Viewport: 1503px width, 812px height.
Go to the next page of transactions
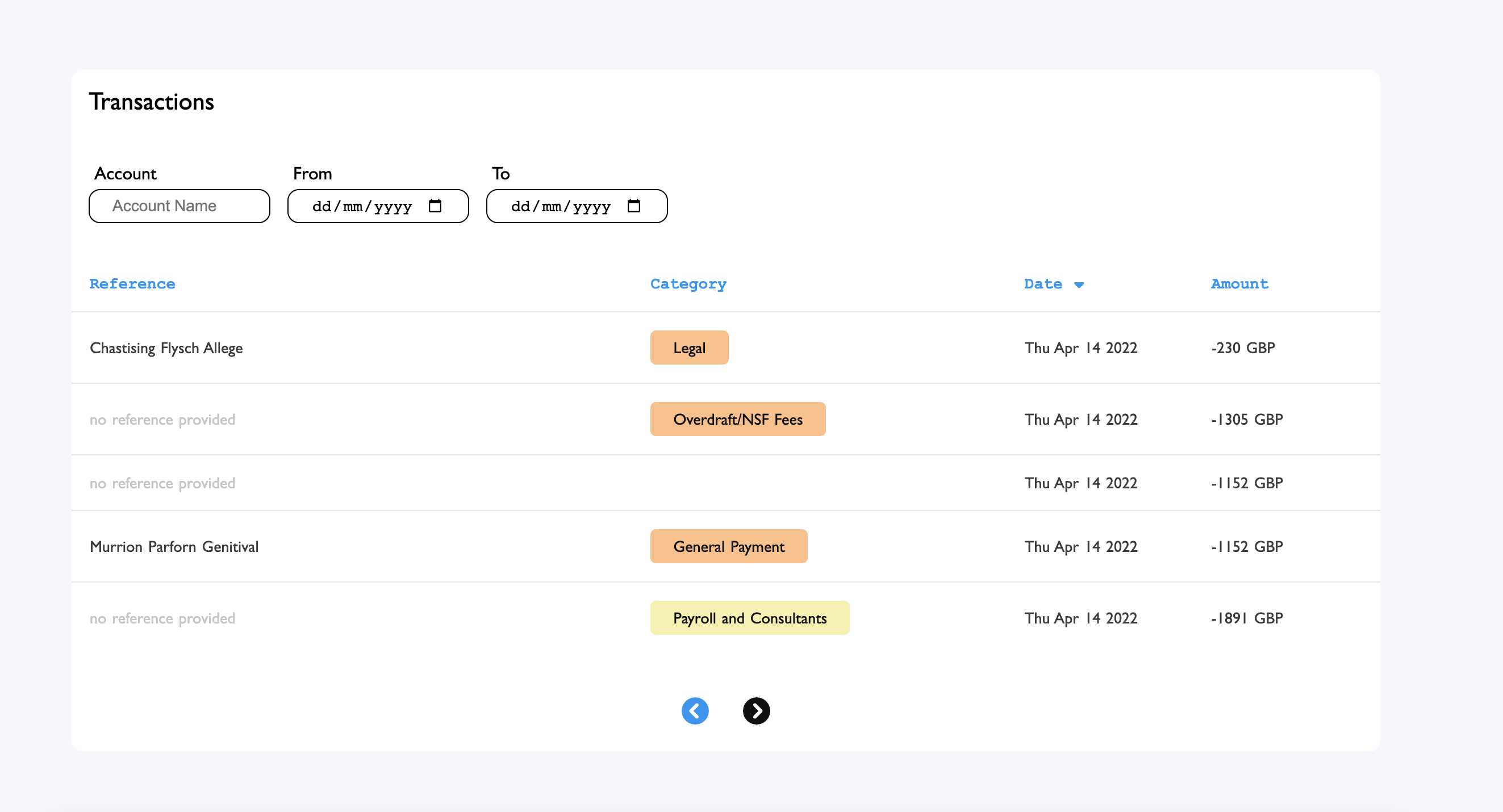756,710
